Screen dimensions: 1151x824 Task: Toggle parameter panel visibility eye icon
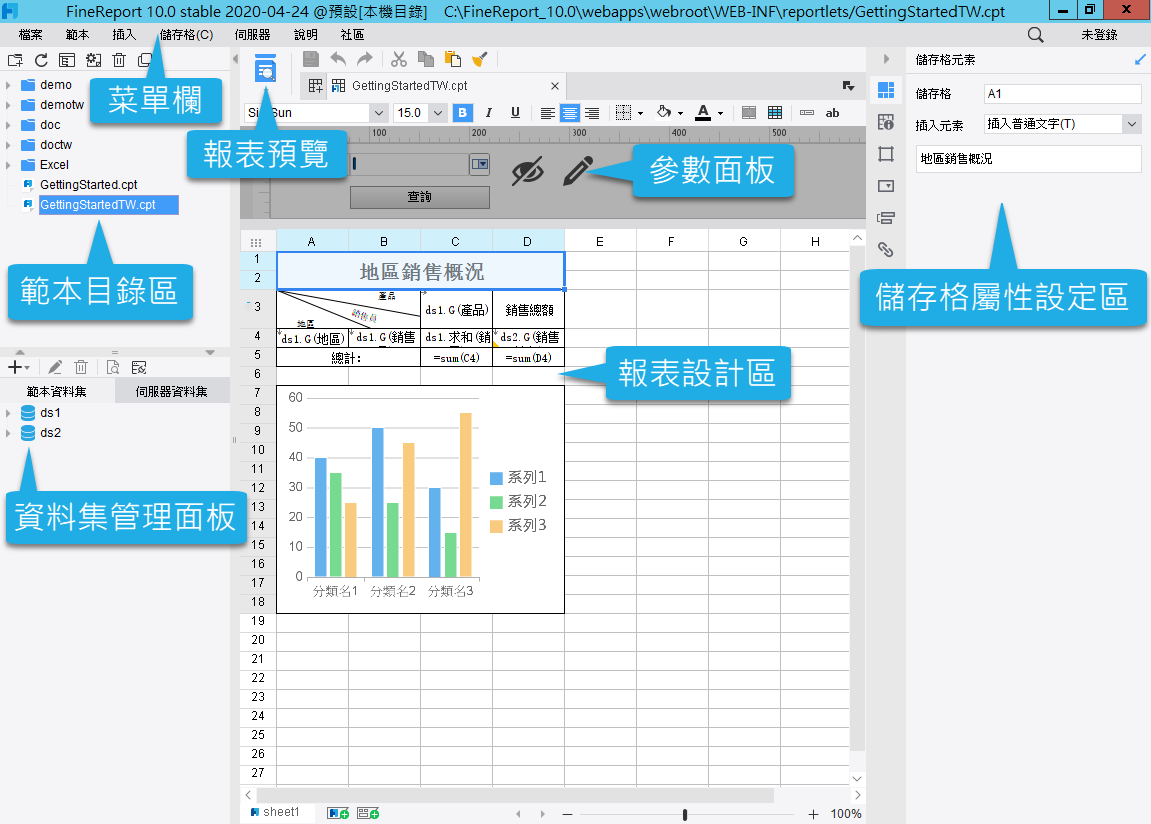pyautogui.click(x=527, y=171)
